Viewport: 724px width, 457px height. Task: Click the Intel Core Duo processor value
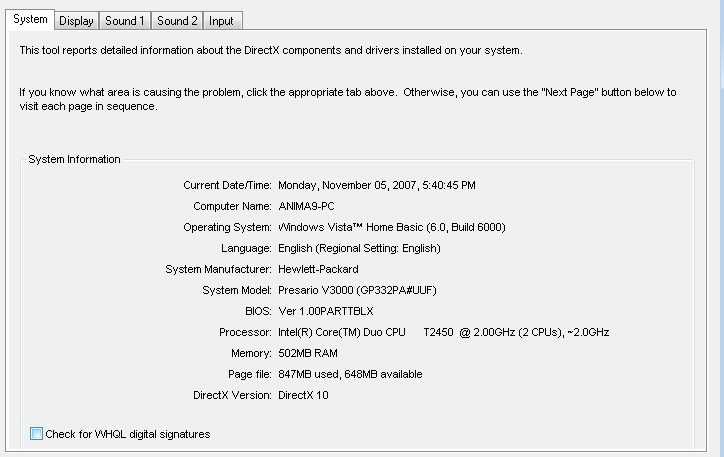(444, 332)
